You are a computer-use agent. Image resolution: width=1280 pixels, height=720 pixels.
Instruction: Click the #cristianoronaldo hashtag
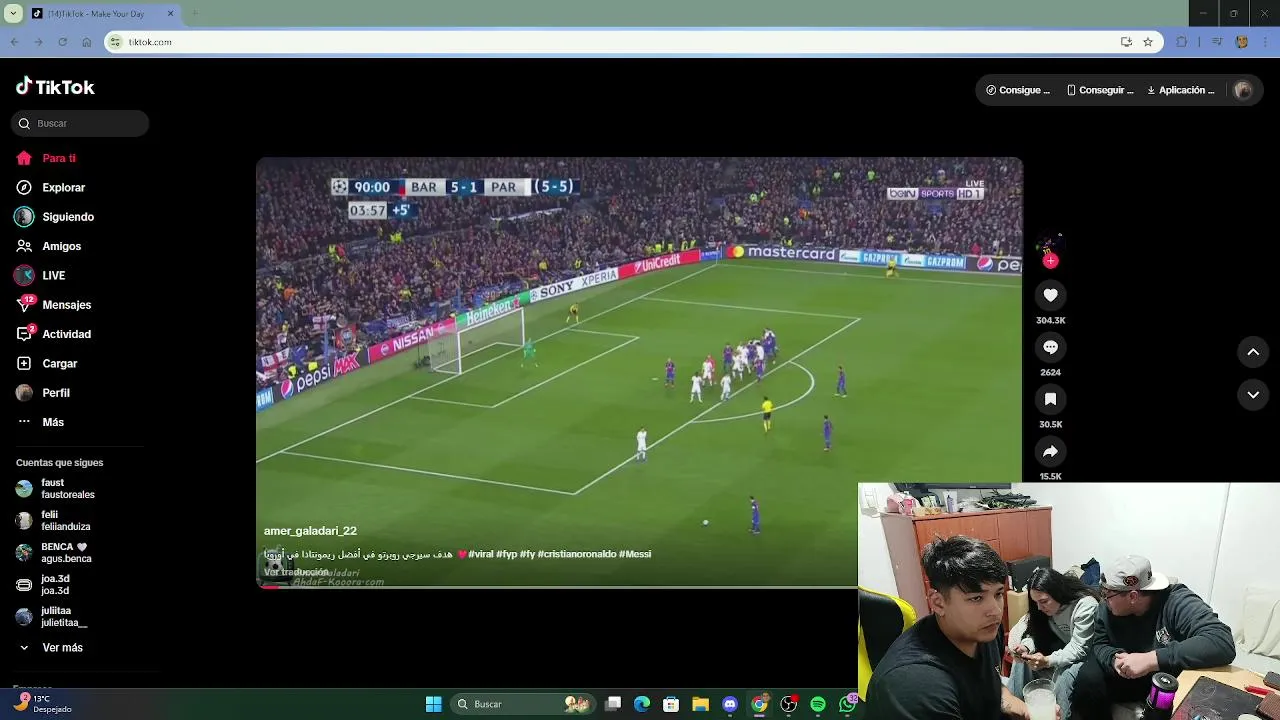[577, 554]
